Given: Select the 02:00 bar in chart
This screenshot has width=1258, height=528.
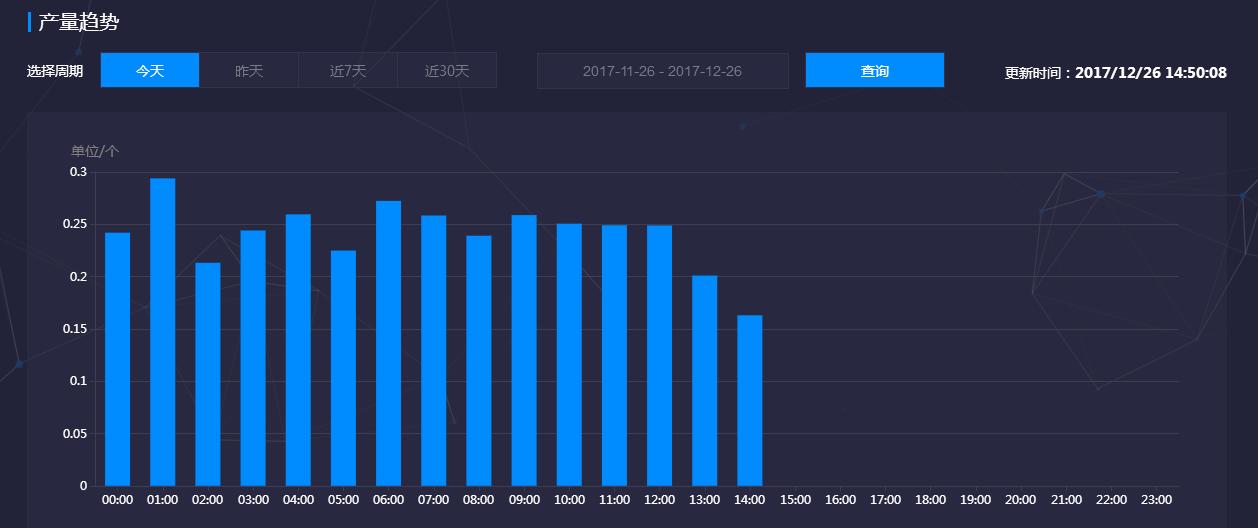Looking at the screenshot, I should point(208,375).
